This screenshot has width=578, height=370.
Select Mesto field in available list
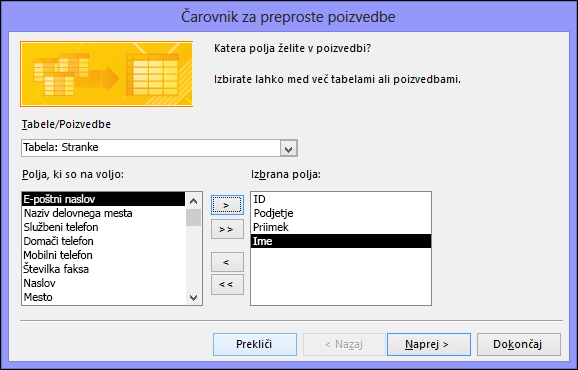point(104,297)
